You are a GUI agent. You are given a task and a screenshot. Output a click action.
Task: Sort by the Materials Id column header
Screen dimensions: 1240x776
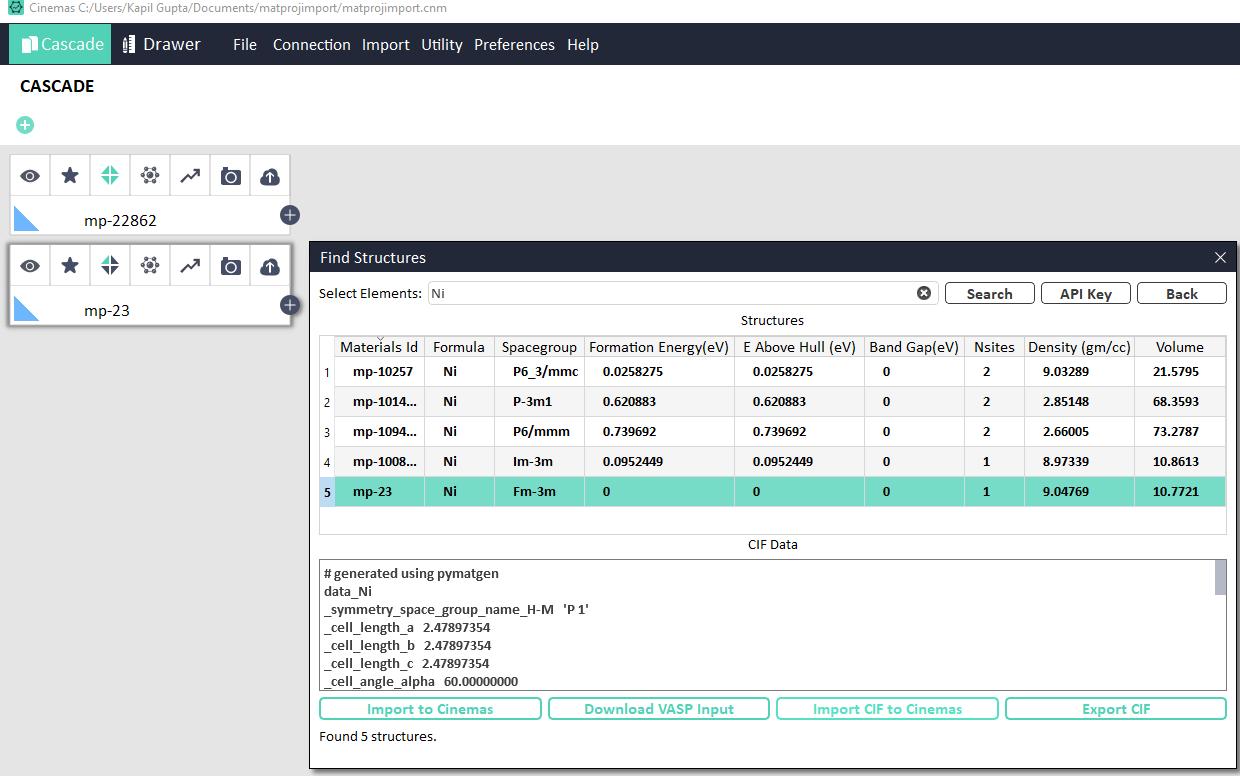click(x=379, y=347)
